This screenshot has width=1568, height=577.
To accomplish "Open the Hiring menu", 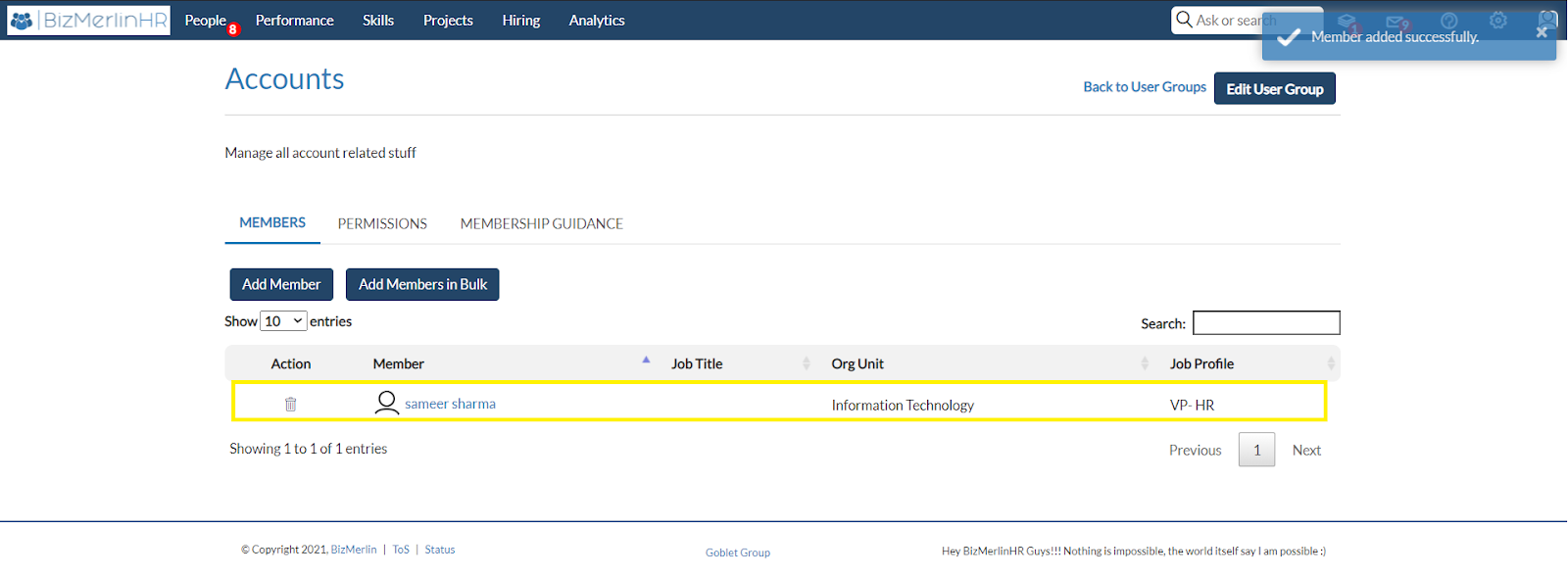I will pyautogui.click(x=521, y=21).
